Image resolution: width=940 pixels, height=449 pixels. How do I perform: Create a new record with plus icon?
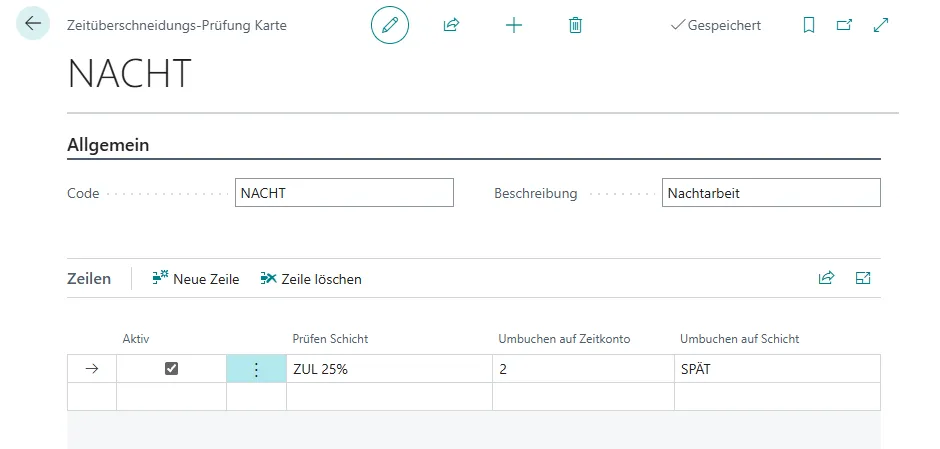[x=514, y=25]
